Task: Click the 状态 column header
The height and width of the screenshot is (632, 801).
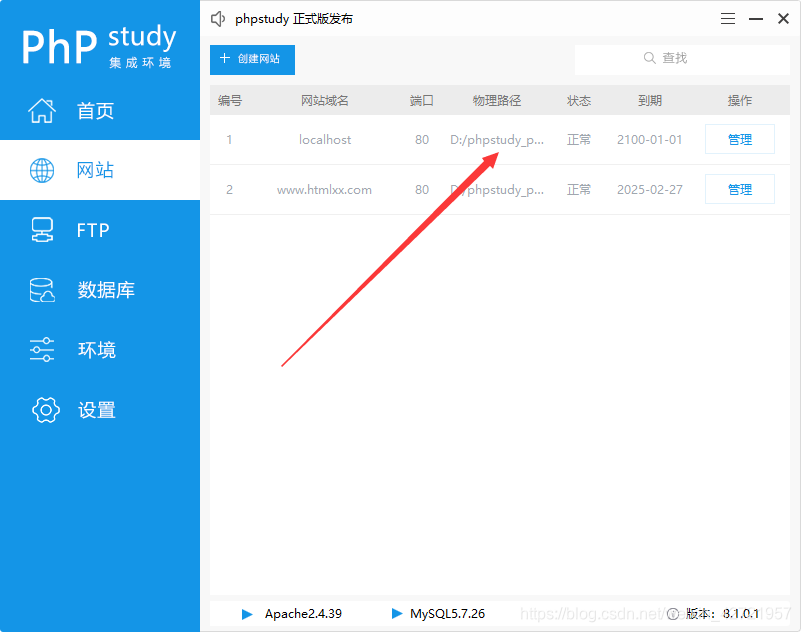Action: [x=579, y=100]
